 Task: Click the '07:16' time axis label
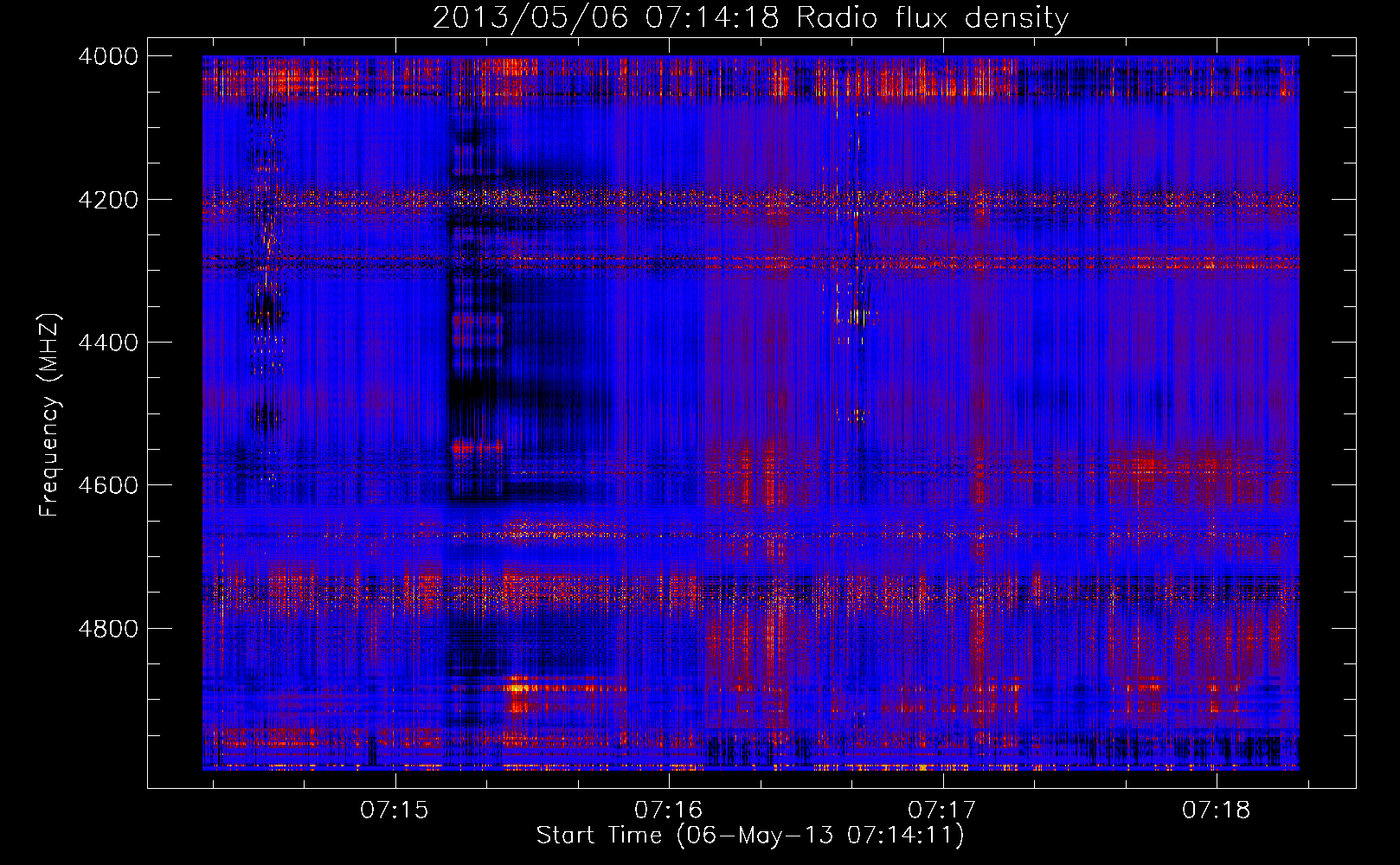coord(668,810)
